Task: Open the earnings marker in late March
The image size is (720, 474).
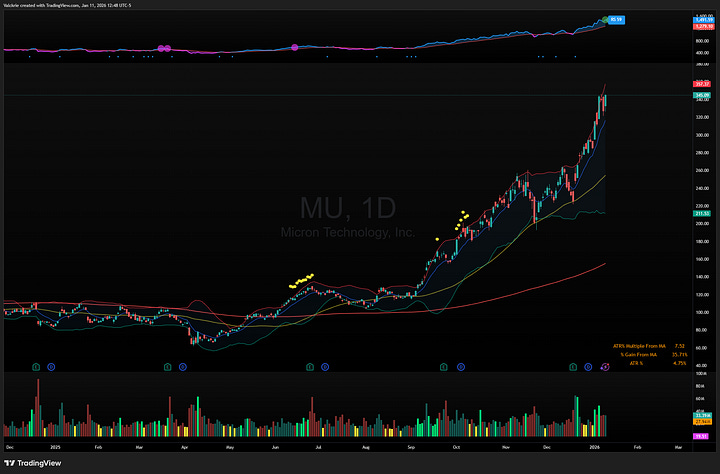Action: [x=168, y=367]
